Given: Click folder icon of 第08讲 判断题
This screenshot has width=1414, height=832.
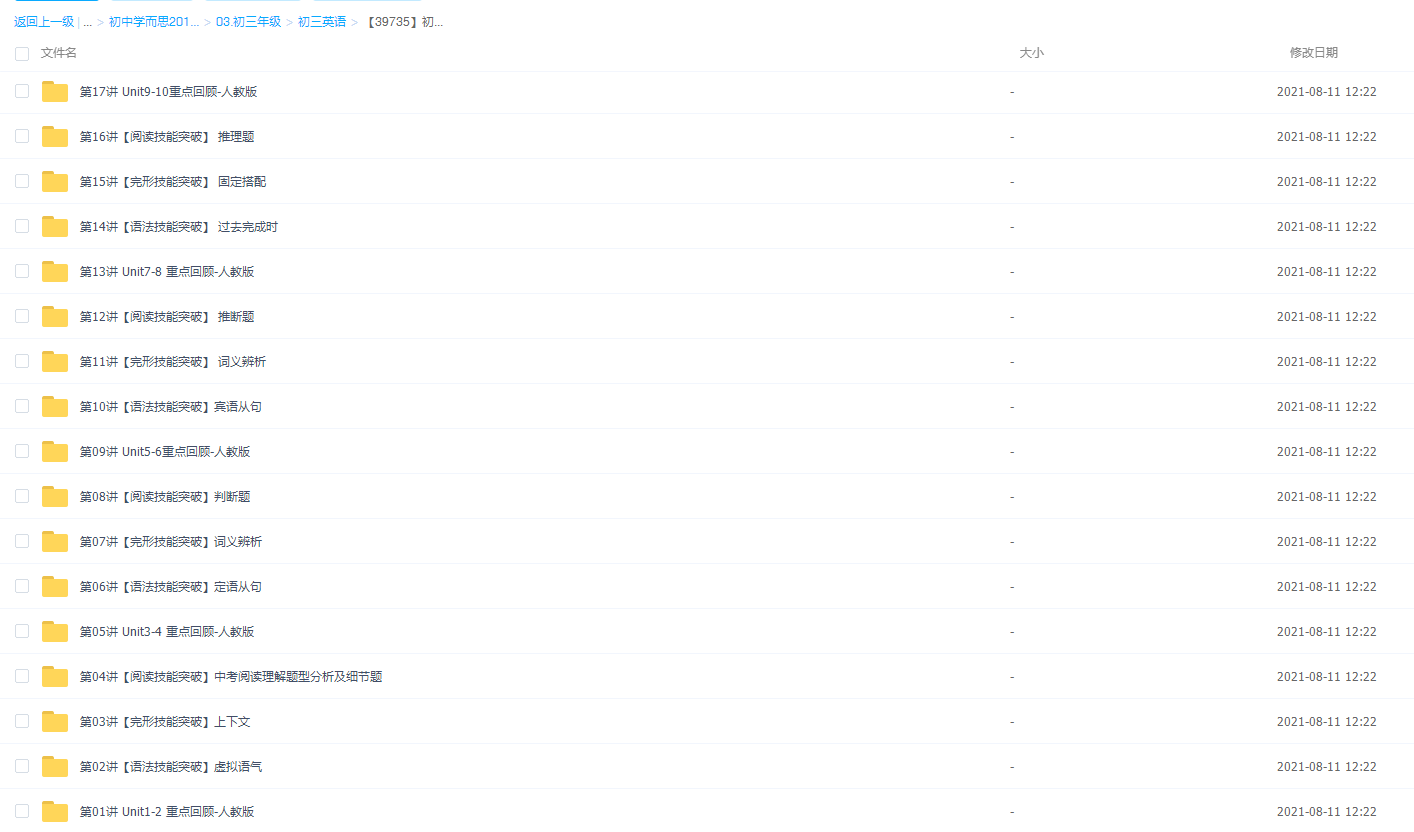Looking at the screenshot, I should pyautogui.click(x=55, y=497).
